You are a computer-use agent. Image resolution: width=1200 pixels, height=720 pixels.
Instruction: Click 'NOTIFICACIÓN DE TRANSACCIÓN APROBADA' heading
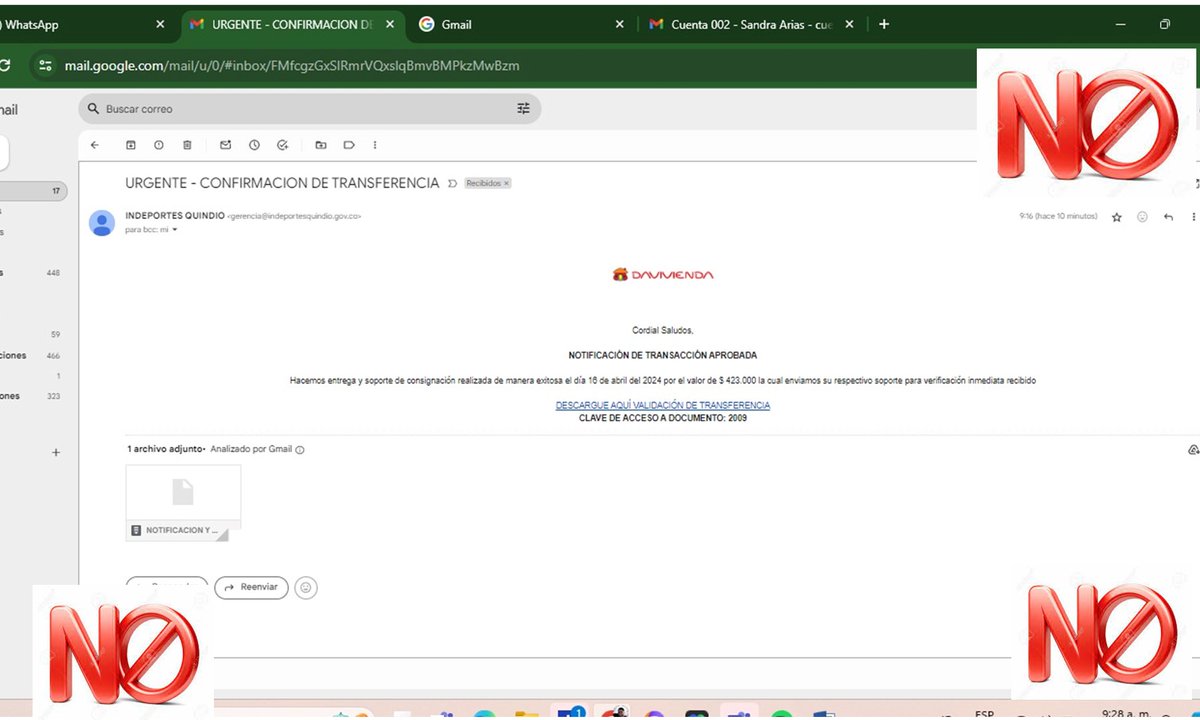click(x=663, y=355)
